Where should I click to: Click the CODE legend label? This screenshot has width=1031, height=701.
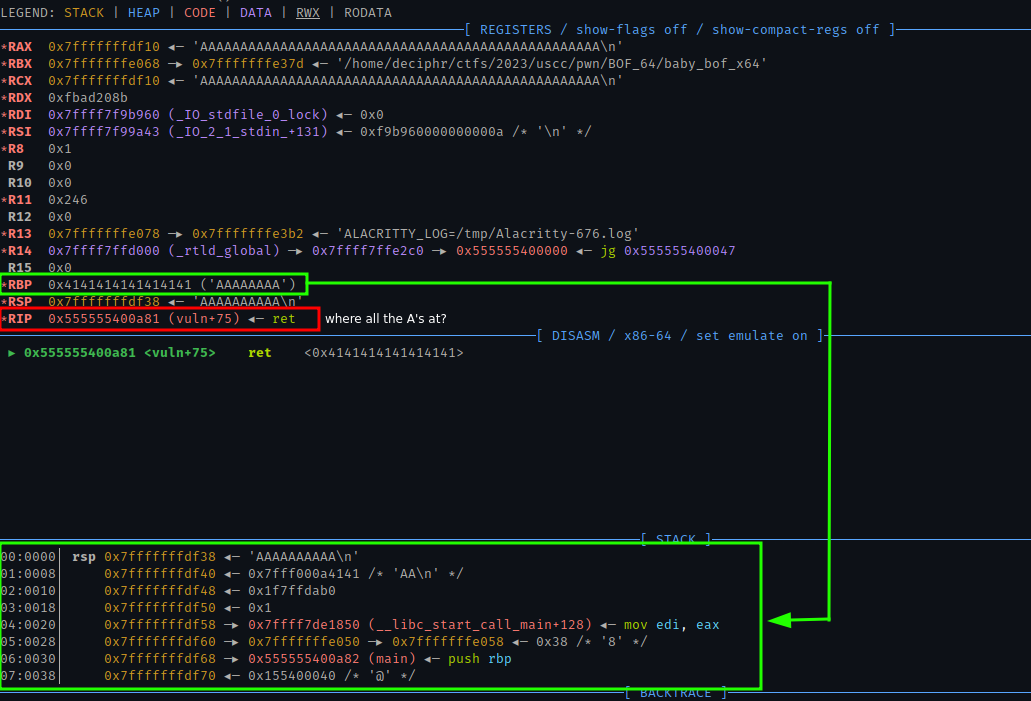[200, 12]
